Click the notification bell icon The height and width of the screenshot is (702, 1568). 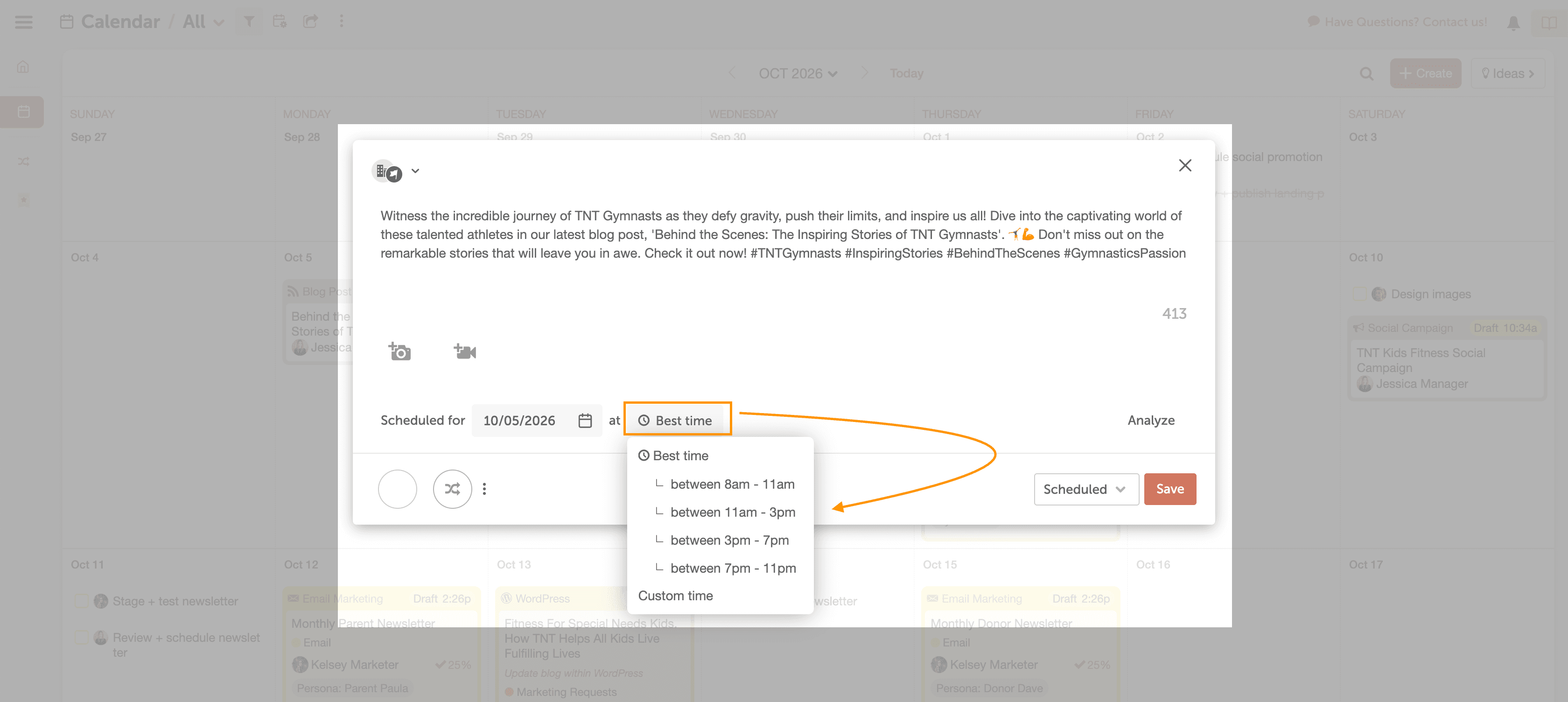point(1513,22)
